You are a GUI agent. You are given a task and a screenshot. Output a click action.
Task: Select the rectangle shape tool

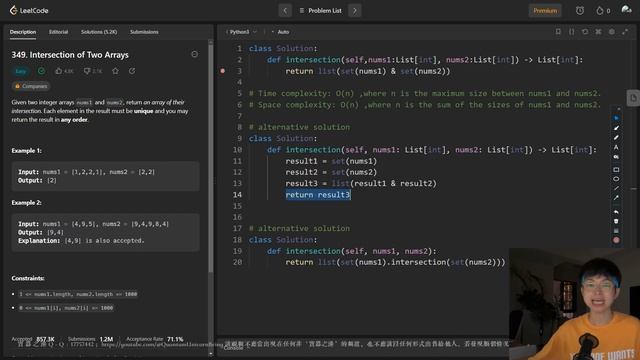click(616, 169)
